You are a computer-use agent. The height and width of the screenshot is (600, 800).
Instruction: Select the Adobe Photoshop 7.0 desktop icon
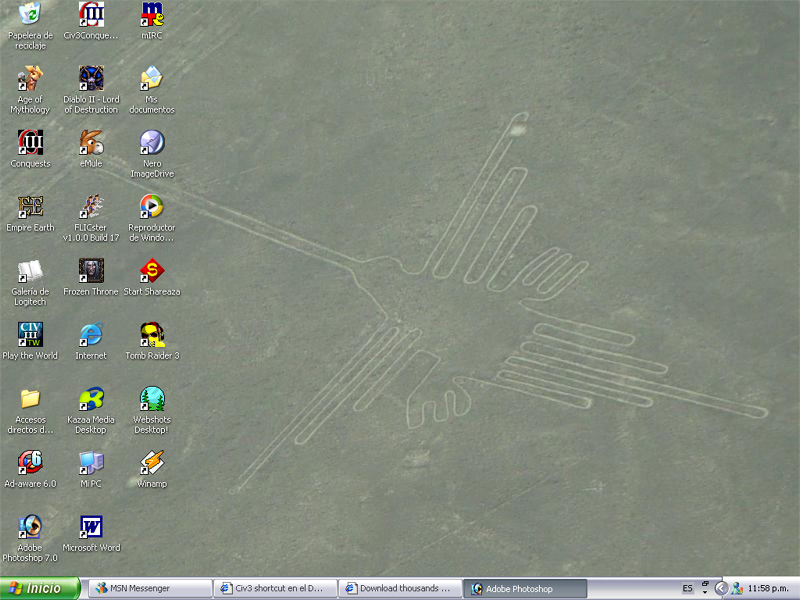(30, 527)
